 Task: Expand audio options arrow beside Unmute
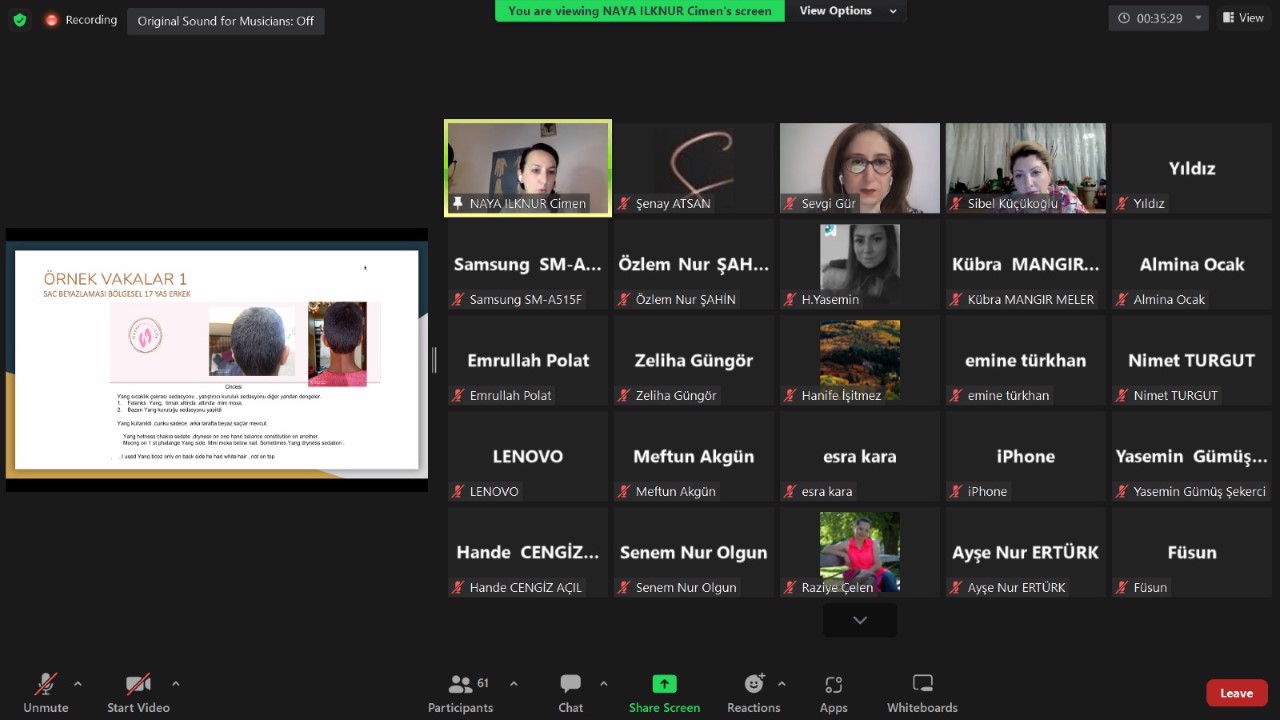[78, 684]
